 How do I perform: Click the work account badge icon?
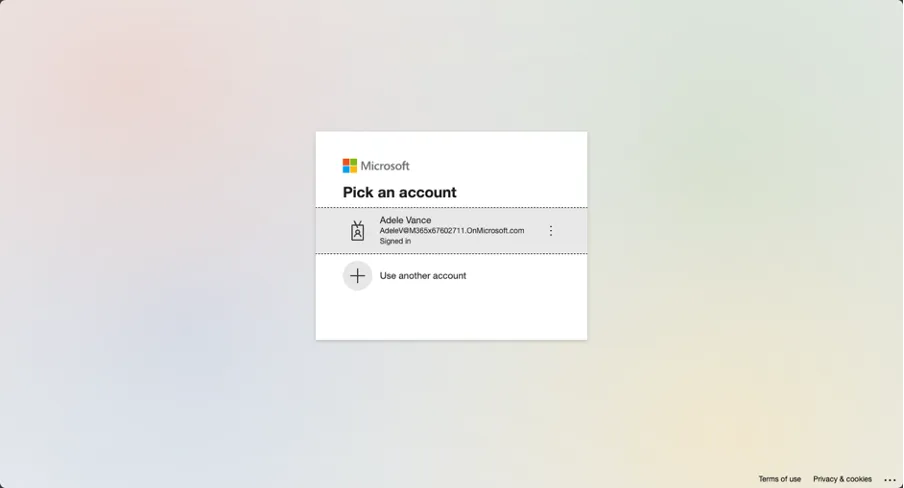tap(357, 231)
